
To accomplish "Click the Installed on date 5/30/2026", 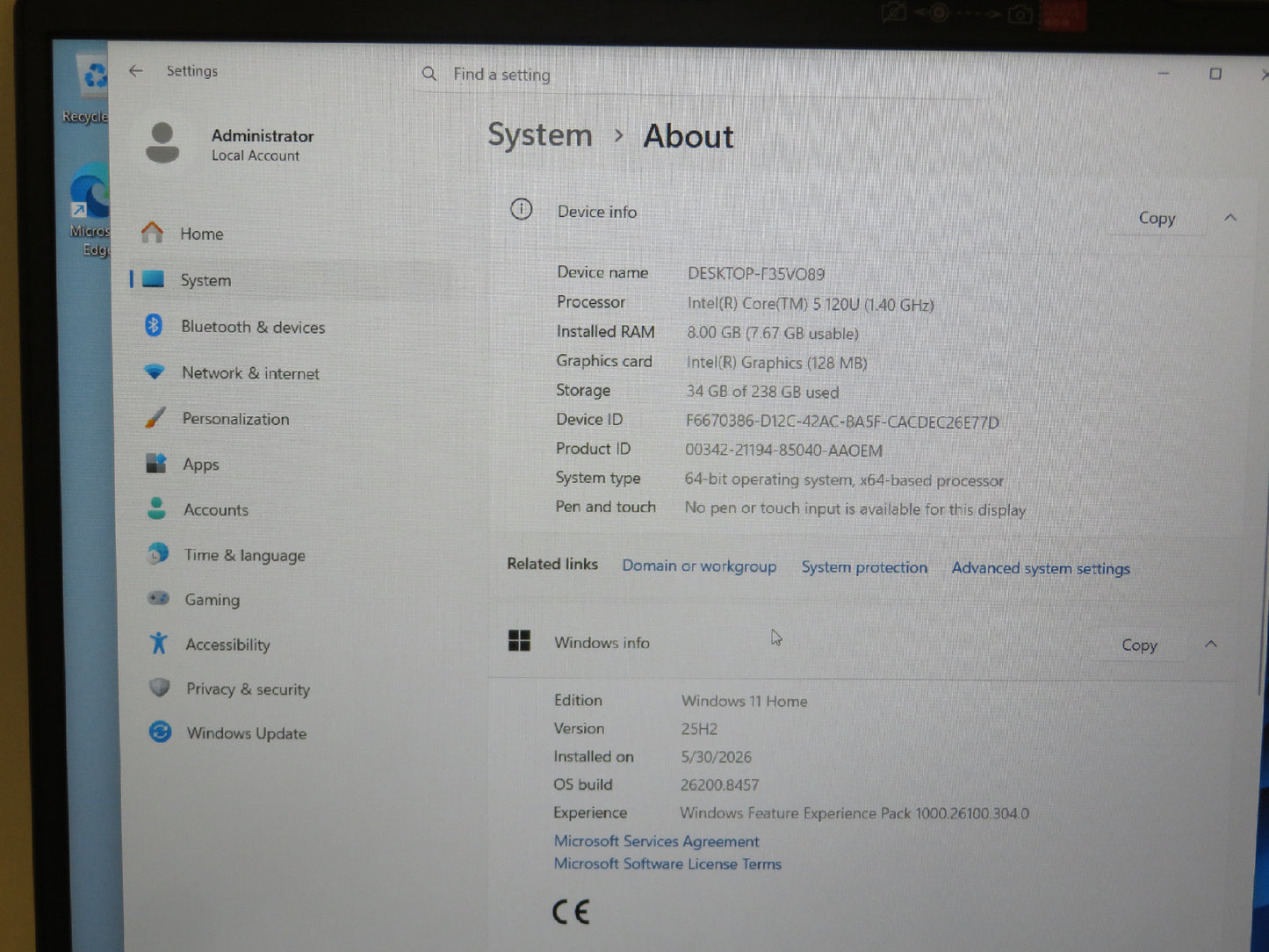I will [716, 757].
